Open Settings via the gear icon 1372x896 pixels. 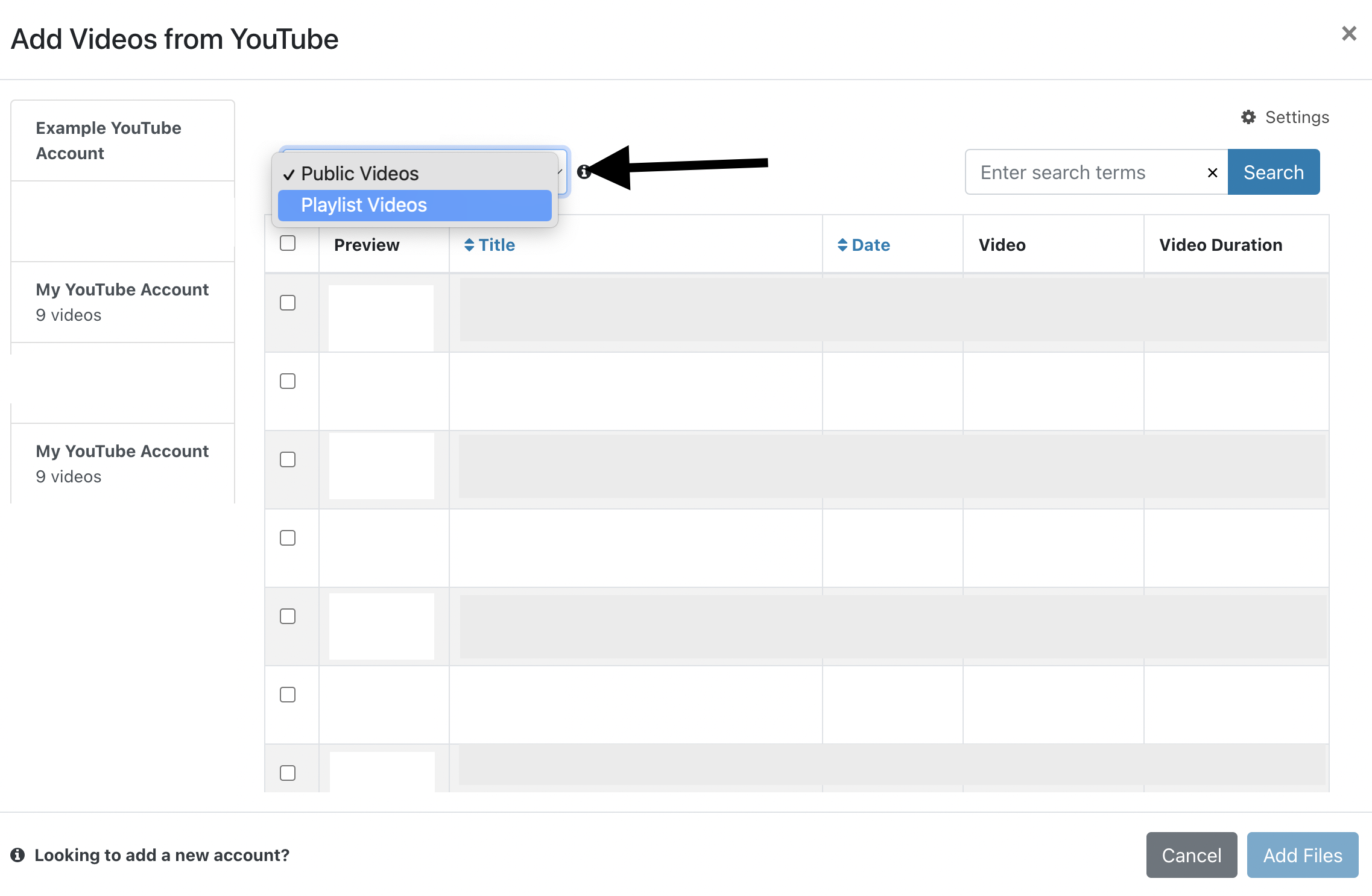pos(1248,117)
